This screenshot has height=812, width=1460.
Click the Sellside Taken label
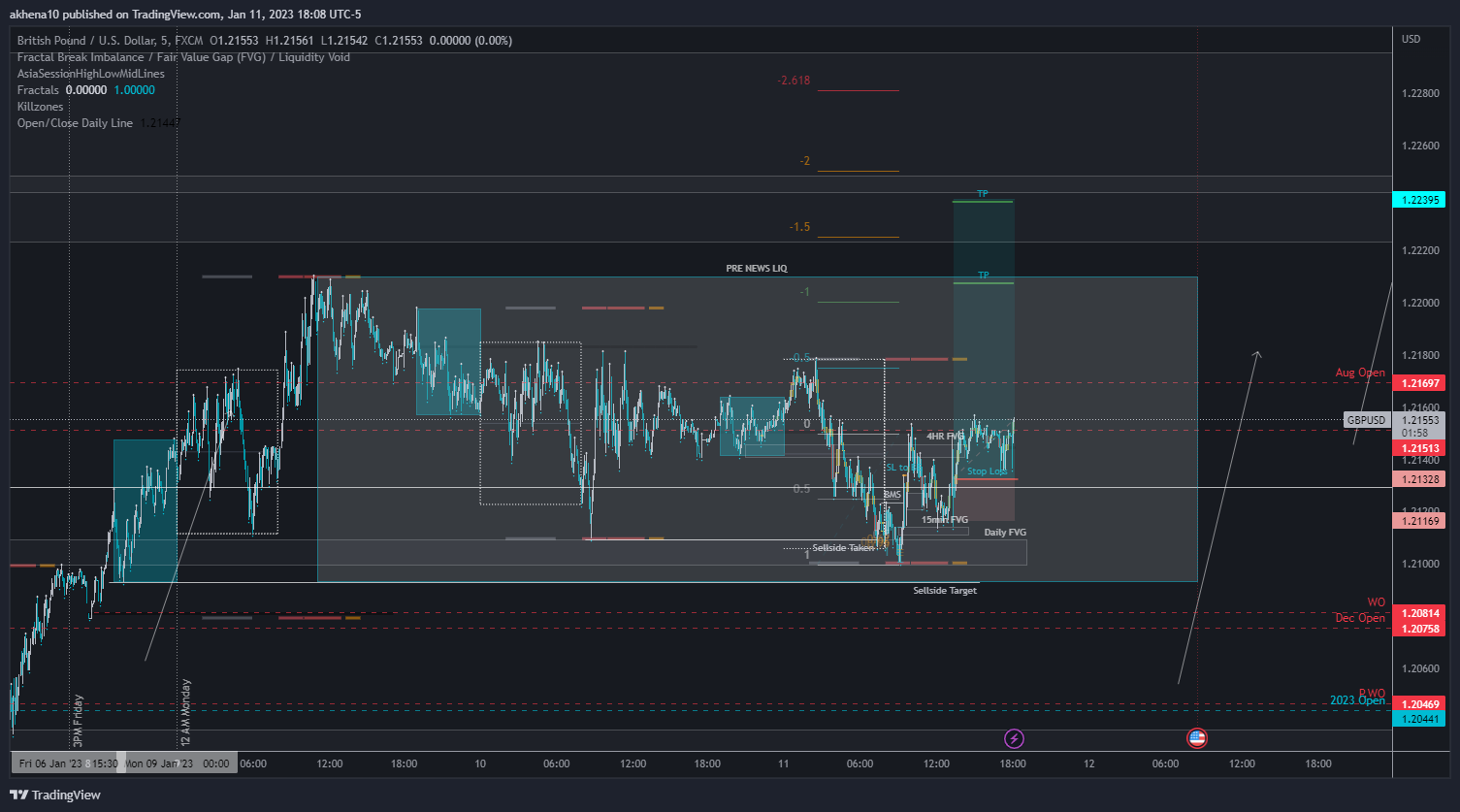pyautogui.click(x=843, y=548)
